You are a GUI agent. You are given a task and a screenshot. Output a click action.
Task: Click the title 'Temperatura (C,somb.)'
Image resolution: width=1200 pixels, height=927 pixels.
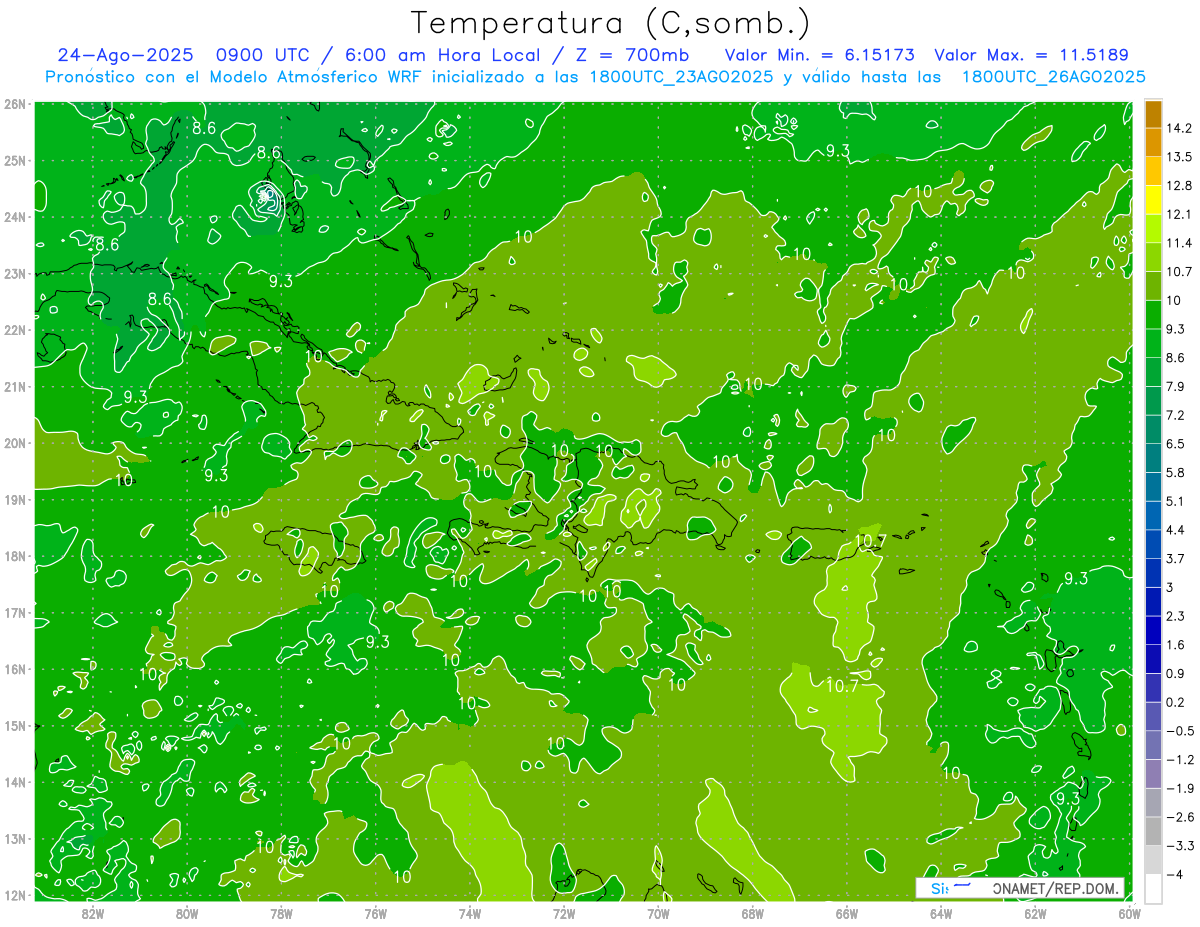610,24
